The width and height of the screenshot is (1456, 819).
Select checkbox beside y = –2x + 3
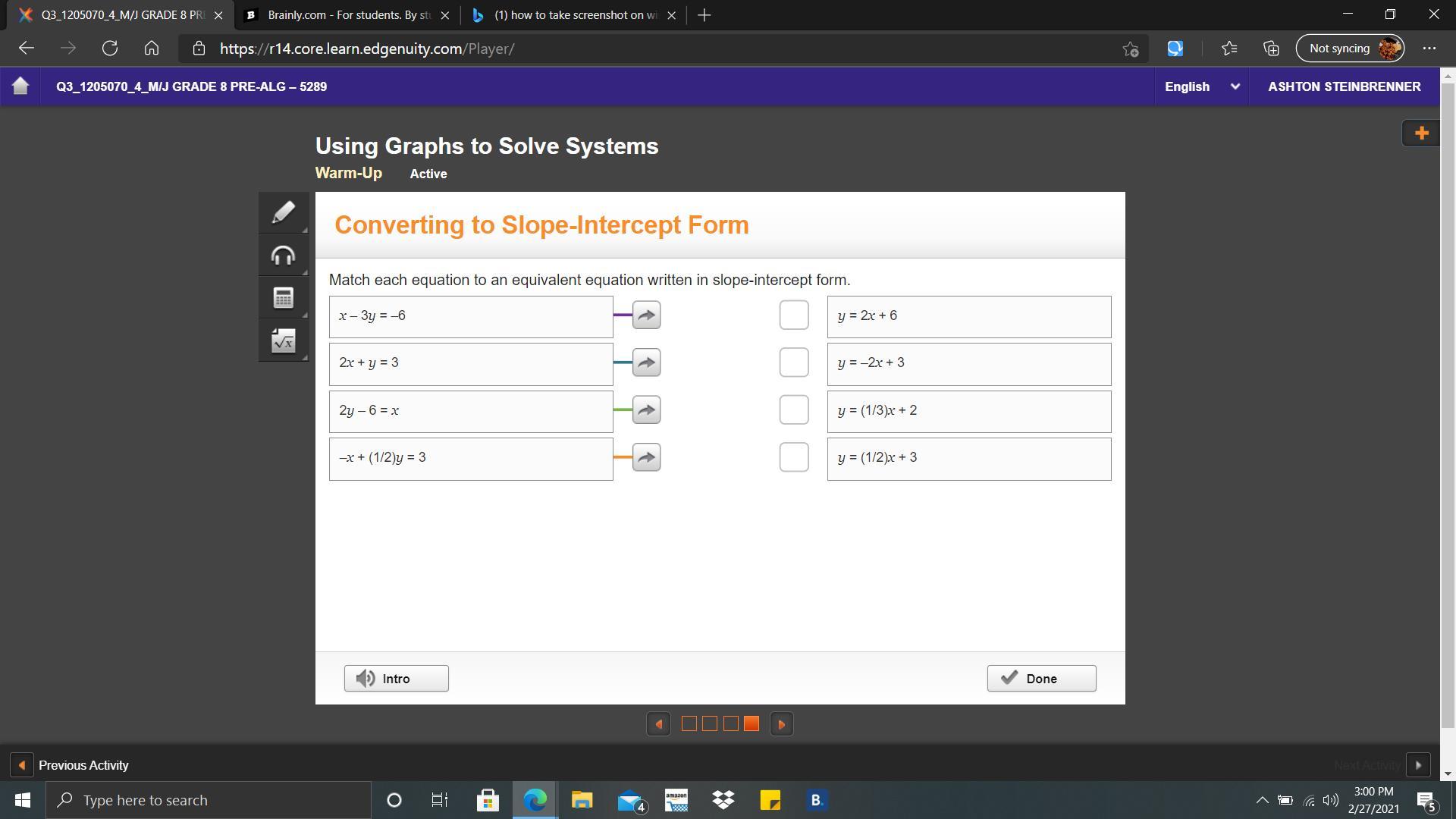pos(793,362)
